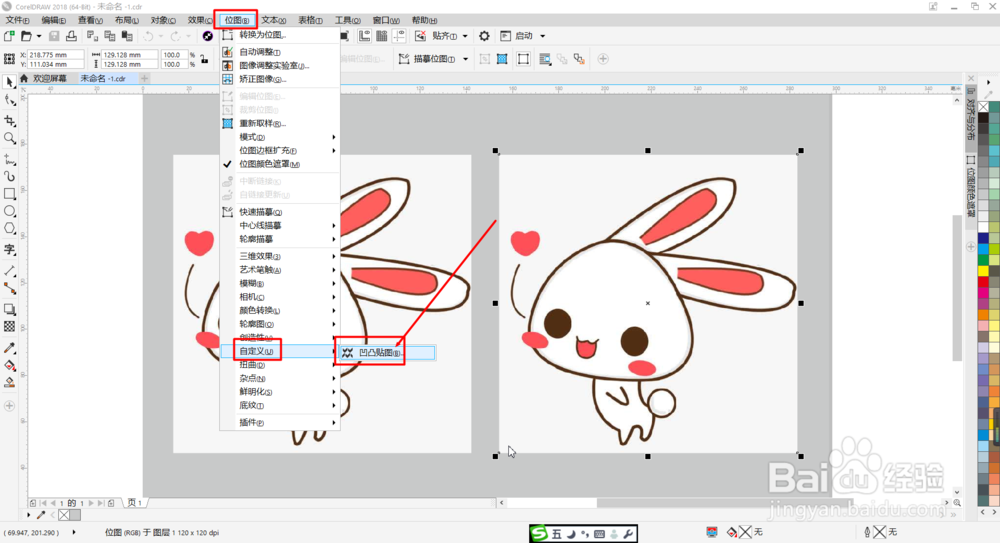
Task: Open the 启动 launcher dropdown arrow
Action: pyautogui.click(x=543, y=36)
